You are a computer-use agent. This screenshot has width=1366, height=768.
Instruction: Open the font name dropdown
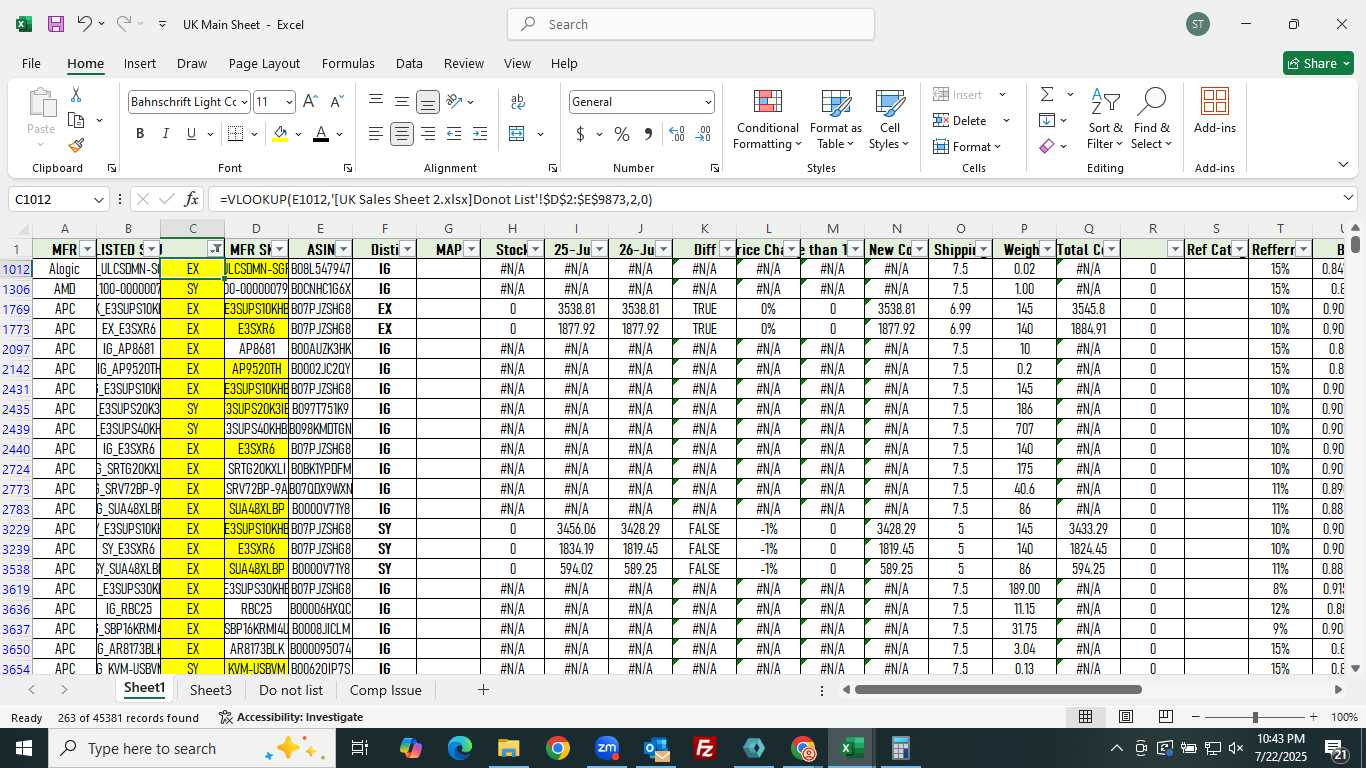point(243,102)
